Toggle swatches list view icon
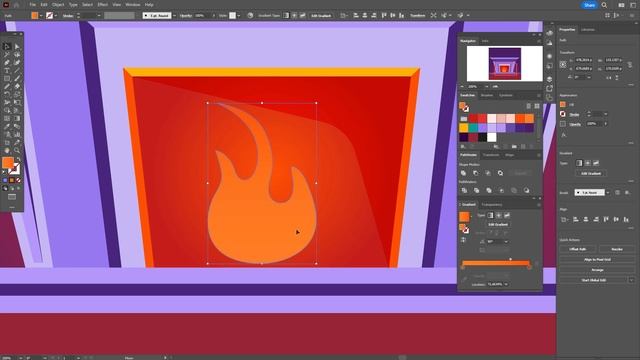Viewport: 640px width, 360px height. point(529,106)
